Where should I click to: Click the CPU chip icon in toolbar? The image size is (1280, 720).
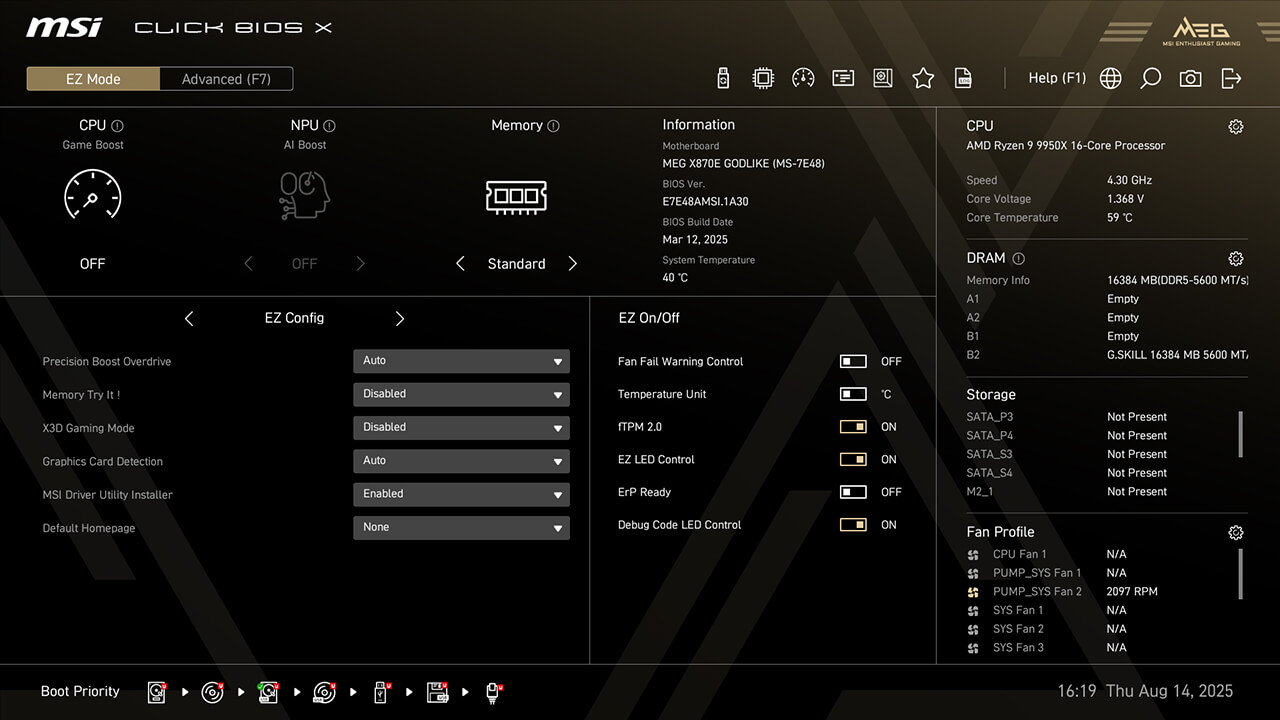tap(763, 78)
